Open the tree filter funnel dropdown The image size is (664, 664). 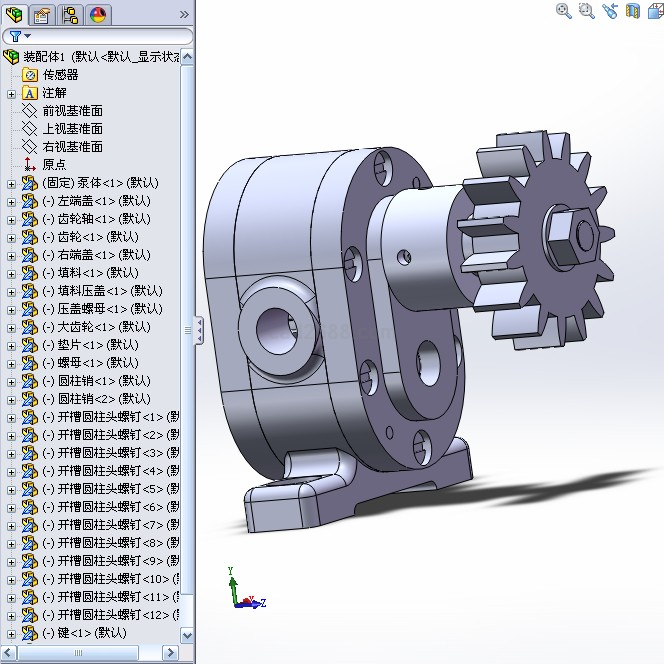tap(18, 37)
